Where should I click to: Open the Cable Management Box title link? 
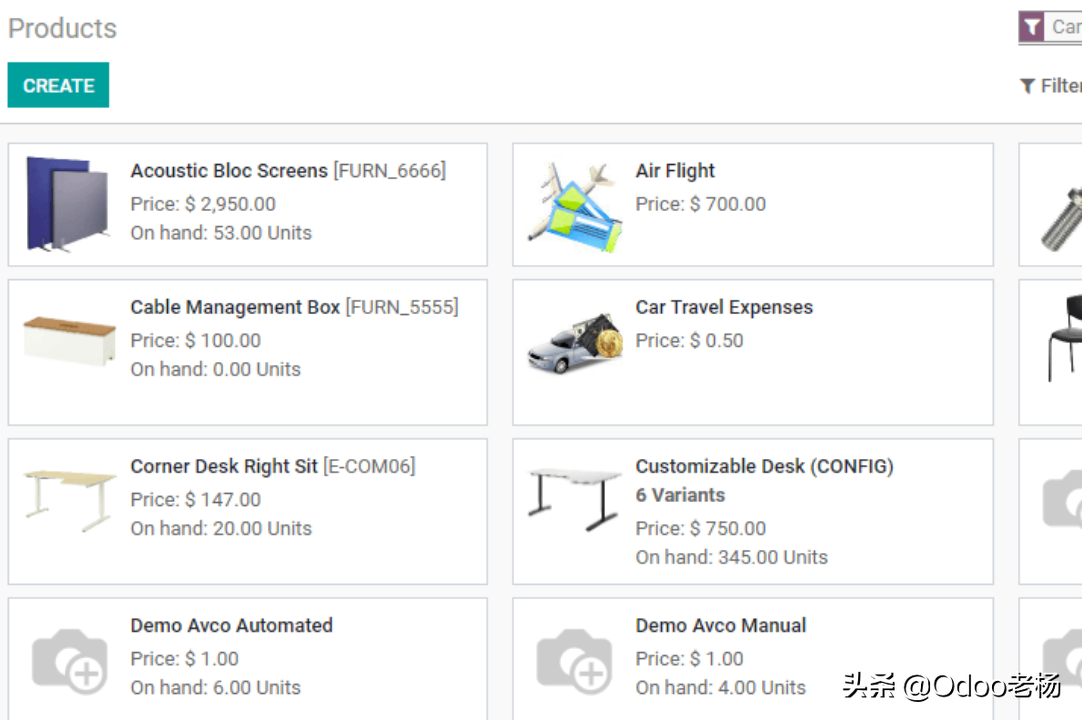click(x=235, y=307)
